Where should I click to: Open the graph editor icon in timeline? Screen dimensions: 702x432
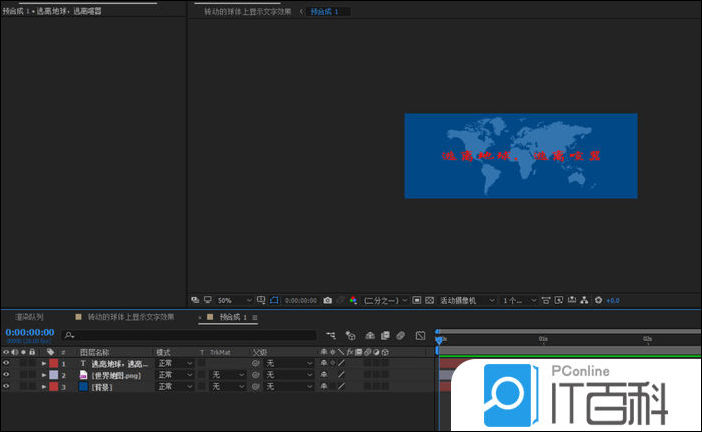pyautogui.click(x=420, y=335)
